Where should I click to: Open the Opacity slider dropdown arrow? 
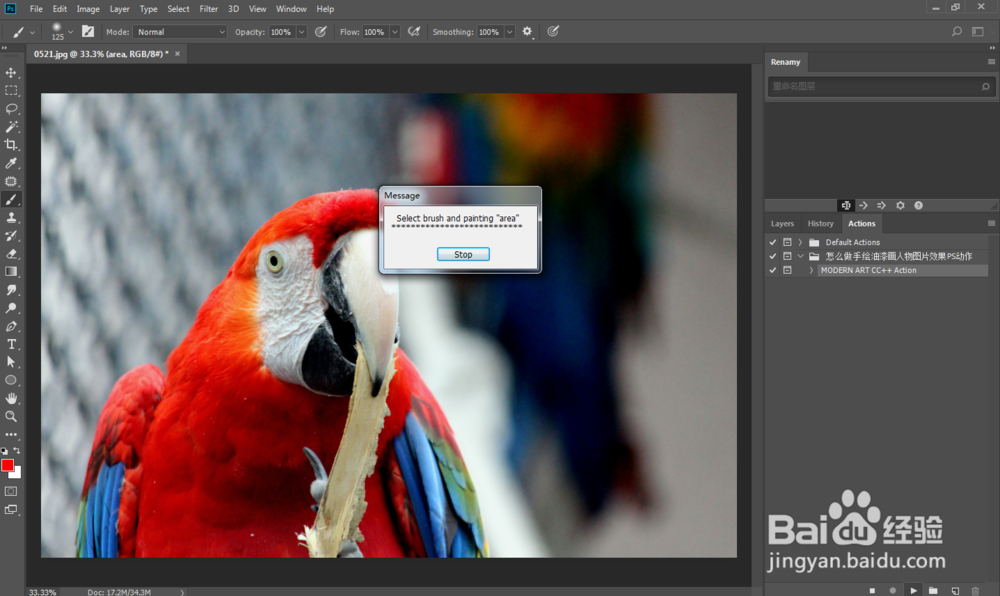tap(302, 32)
